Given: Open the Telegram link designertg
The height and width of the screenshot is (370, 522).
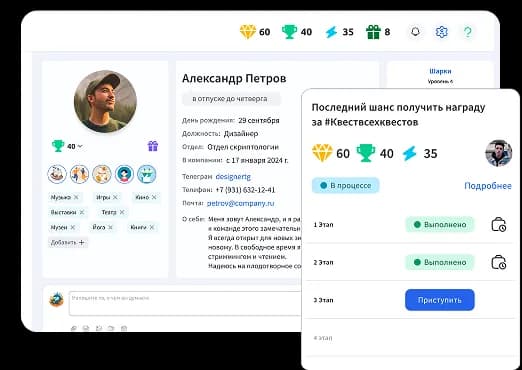Looking at the screenshot, I should click(x=233, y=176).
